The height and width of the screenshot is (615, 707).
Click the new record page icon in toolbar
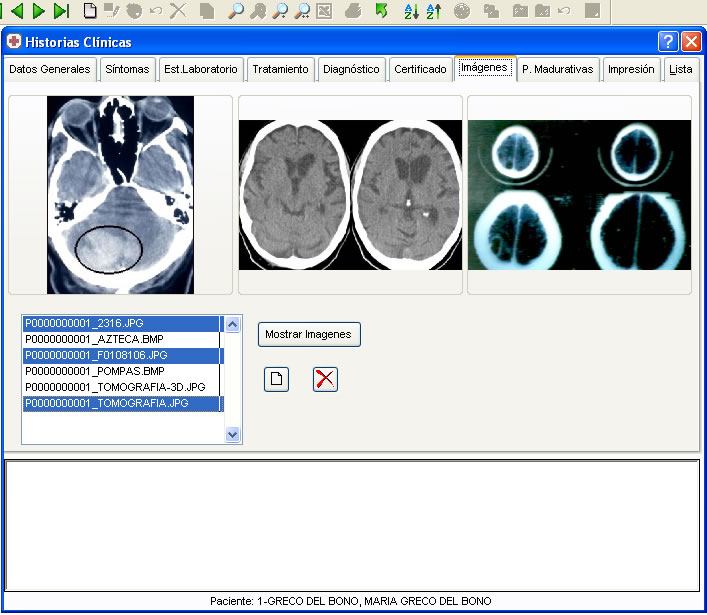click(90, 11)
